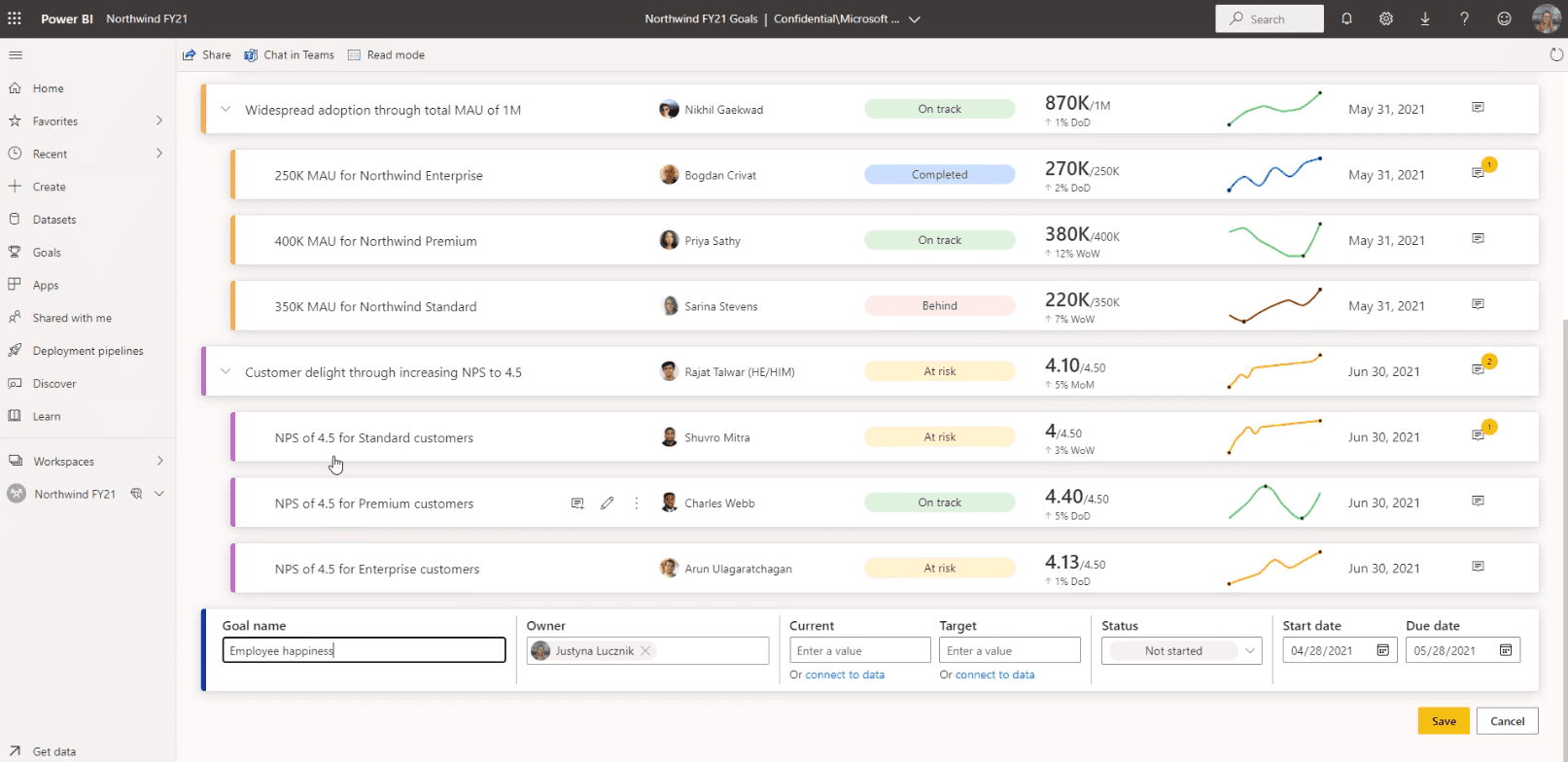Expand the Recent flyout chevron
Viewport: 1568px width, 762px height.
159,154
